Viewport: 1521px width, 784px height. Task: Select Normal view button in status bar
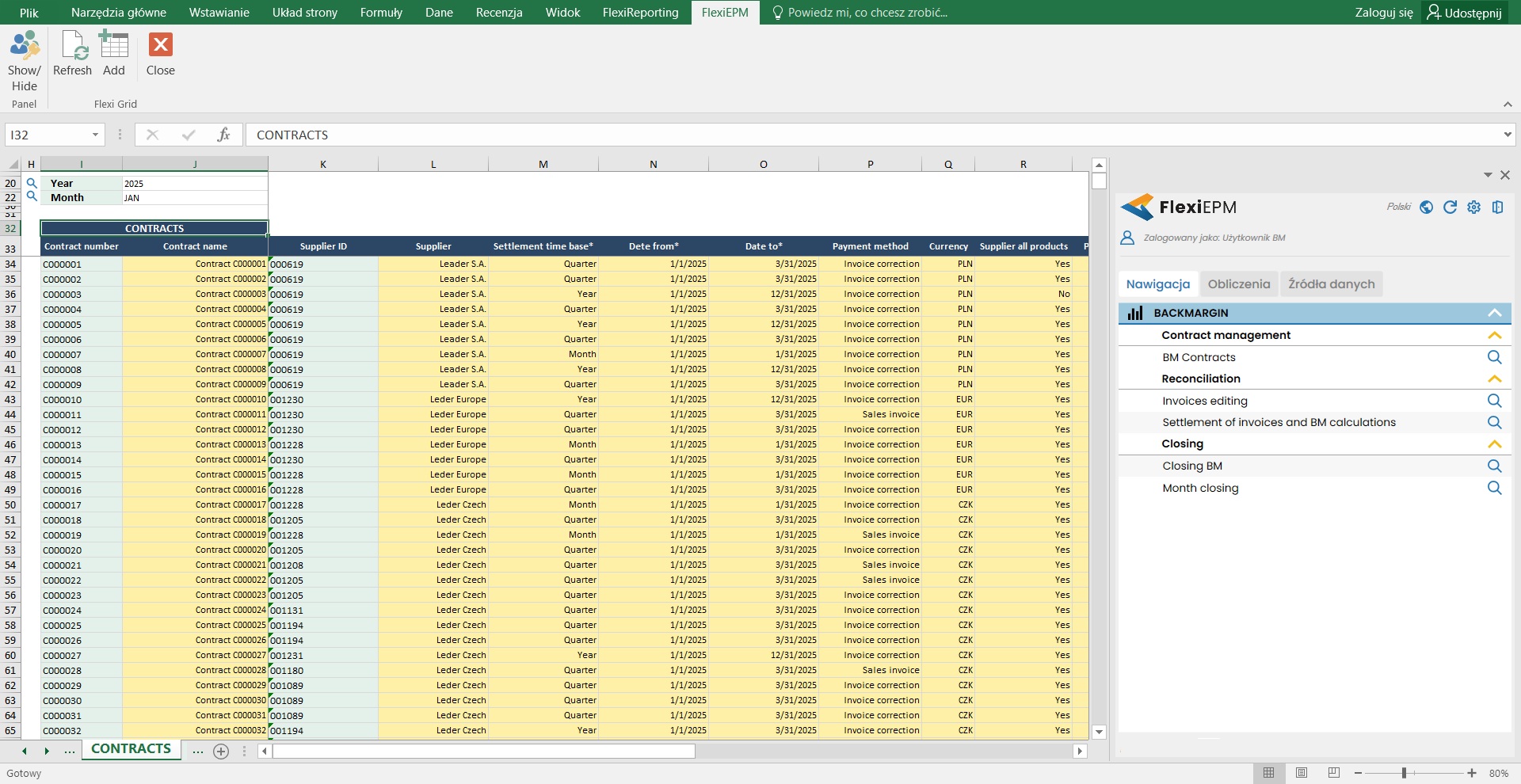(1269, 773)
